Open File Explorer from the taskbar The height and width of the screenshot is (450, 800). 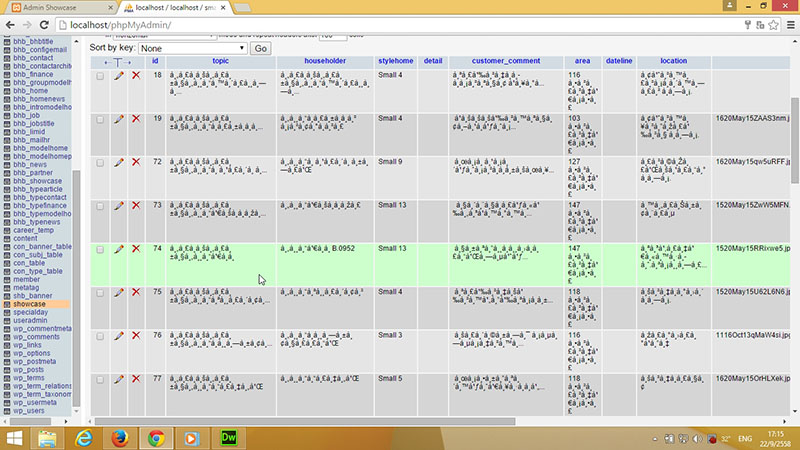pyautogui.click(x=47, y=438)
